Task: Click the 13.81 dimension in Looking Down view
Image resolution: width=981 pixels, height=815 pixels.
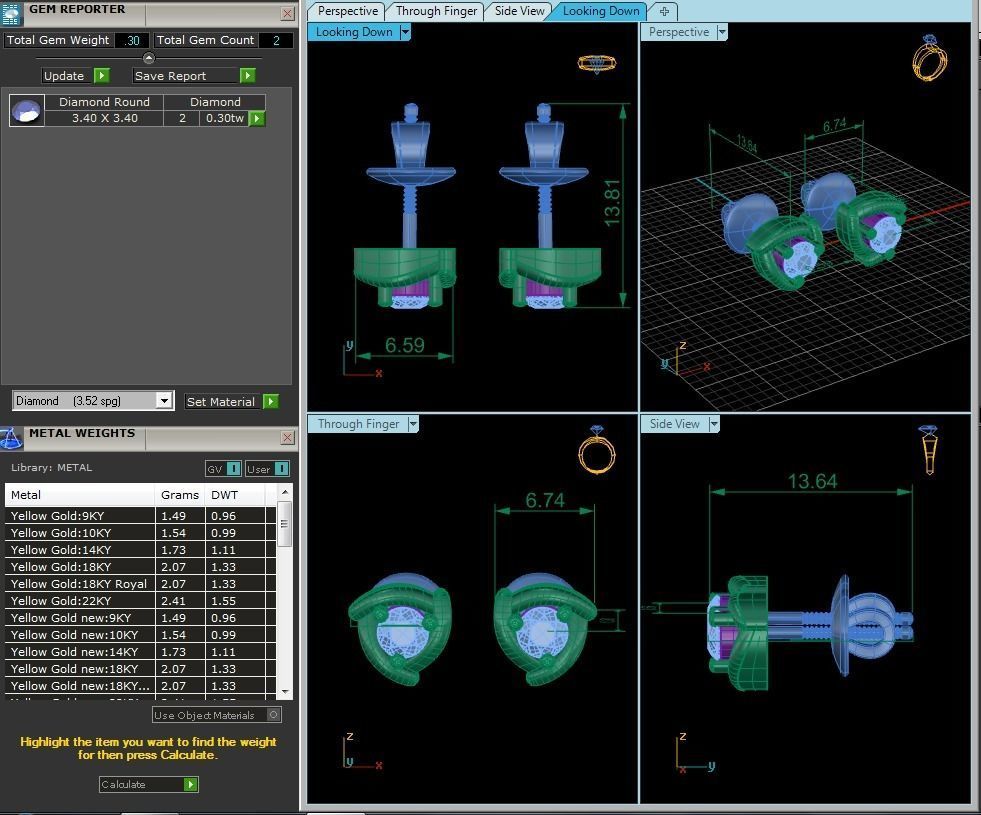Action: tap(612, 203)
